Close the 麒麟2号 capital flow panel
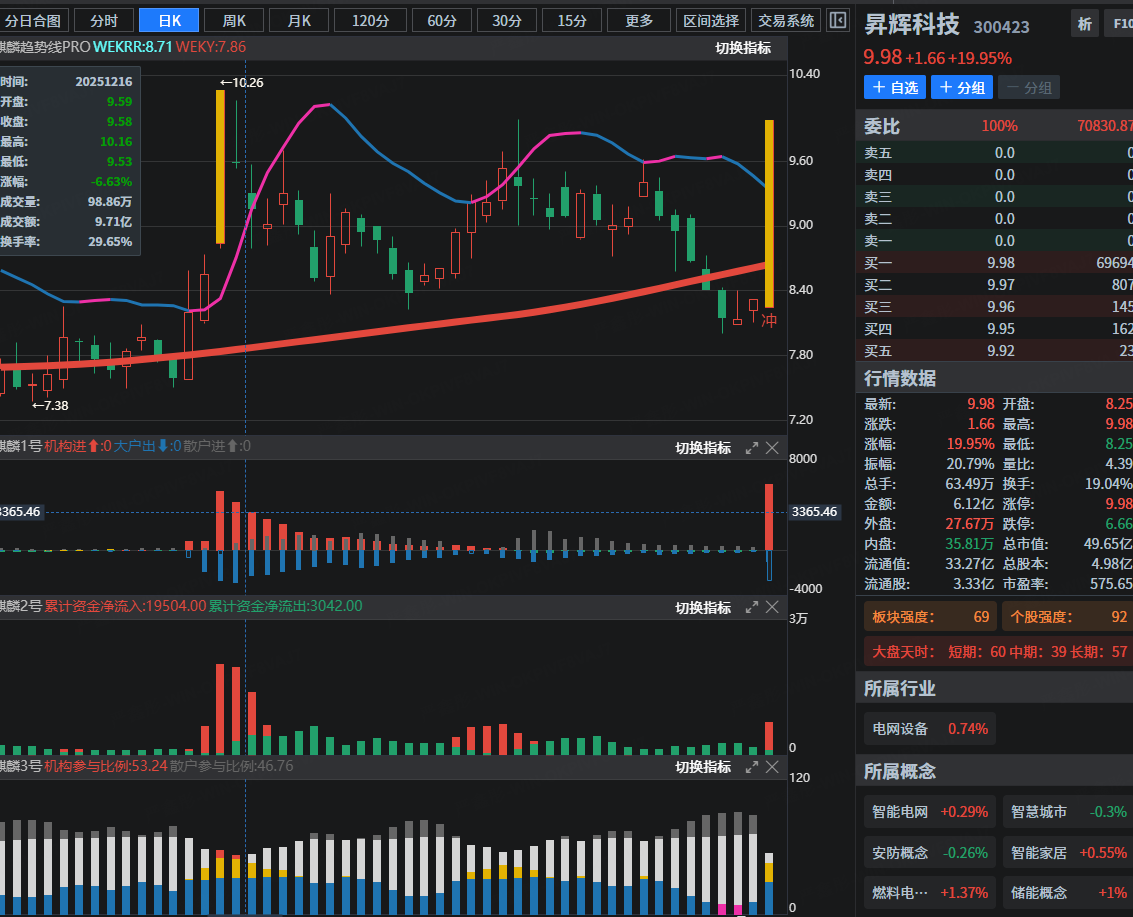The height and width of the screenshot is (917, 1133). pyautogui.click(x=772, y=607)
